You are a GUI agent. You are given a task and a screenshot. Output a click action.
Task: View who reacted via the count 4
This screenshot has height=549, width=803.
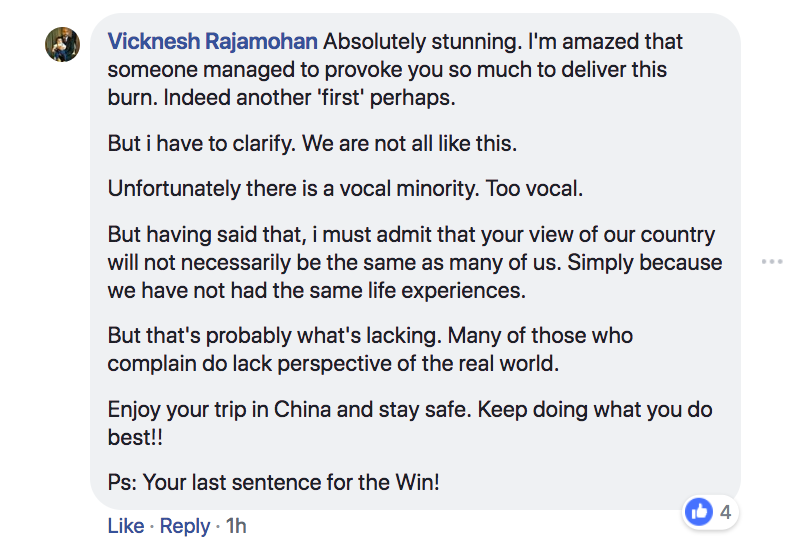[725, 512]
